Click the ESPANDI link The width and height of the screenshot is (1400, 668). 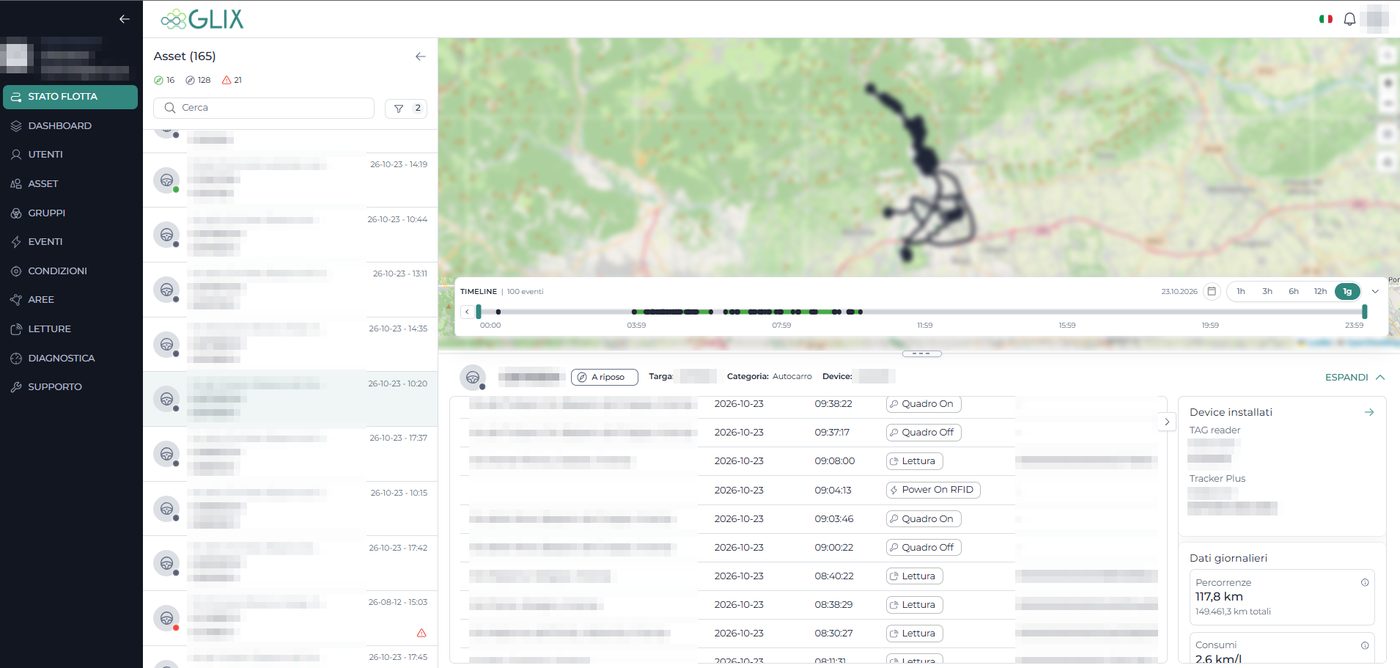click(x=1346, y=377)
